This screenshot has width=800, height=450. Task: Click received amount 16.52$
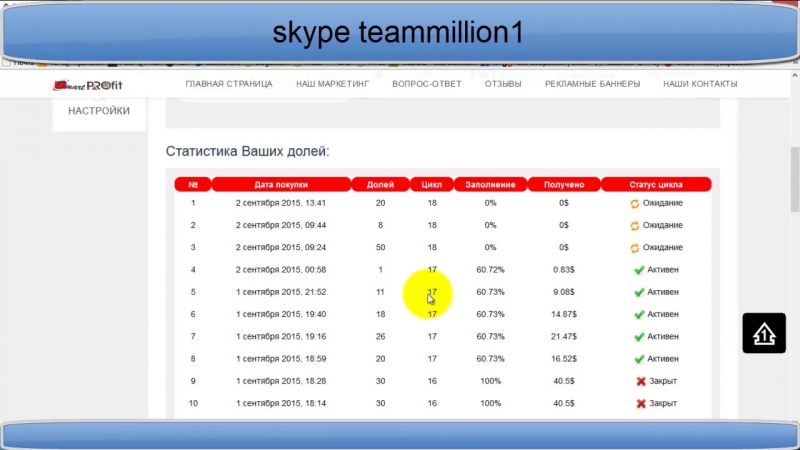(564, 359)
